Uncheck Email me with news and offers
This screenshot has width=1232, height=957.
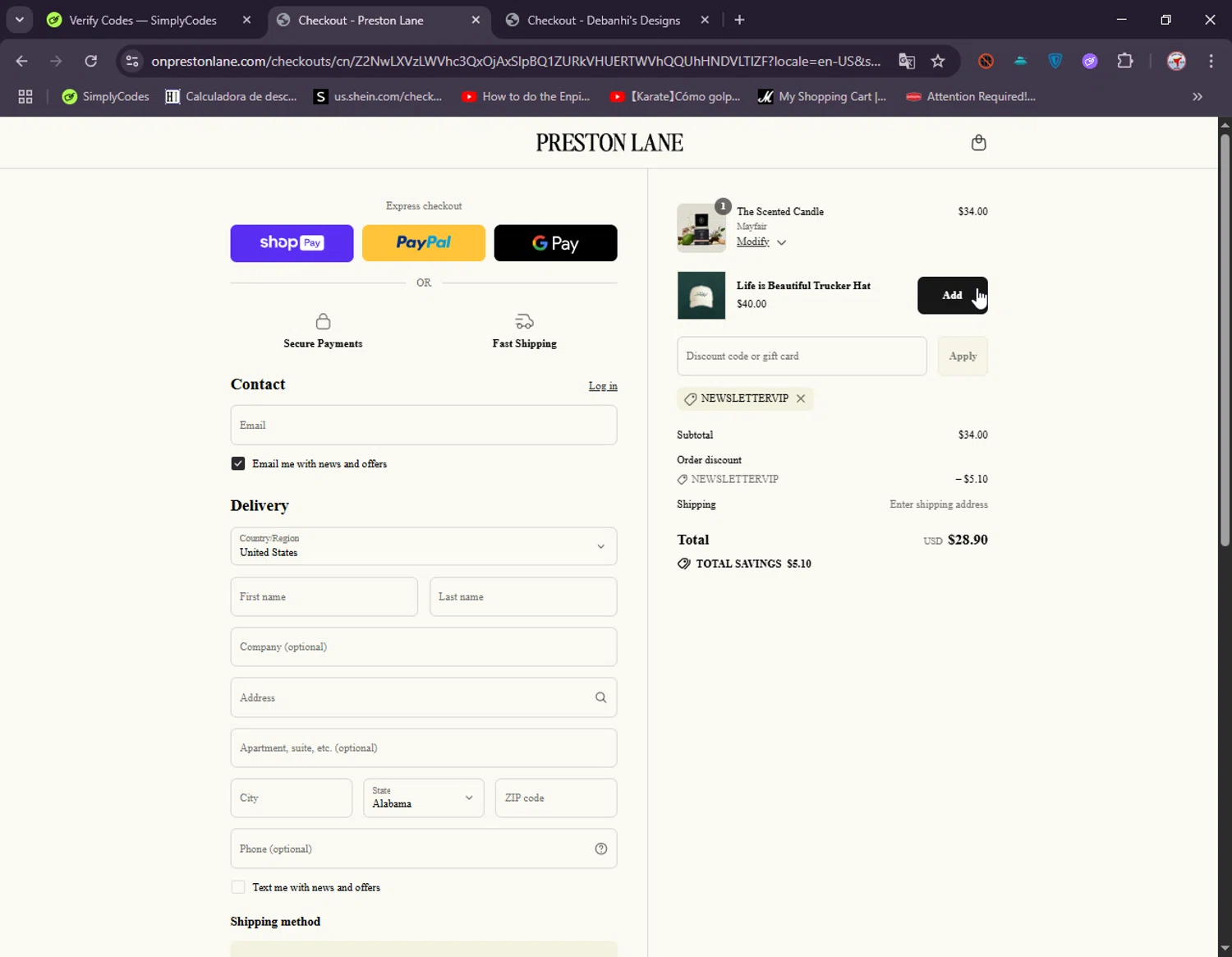tap(238, 463)
